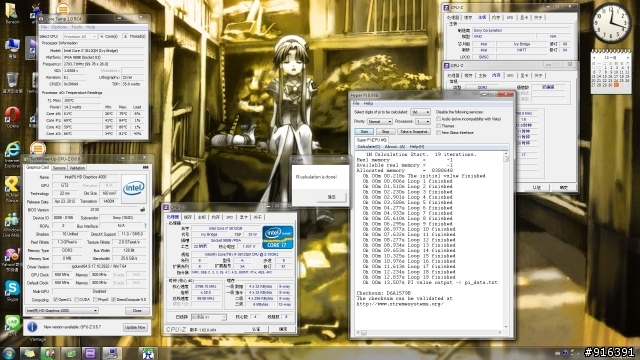Go to previous month in calendar gadget
Screen dimensions: 640x360
point(594,58)
